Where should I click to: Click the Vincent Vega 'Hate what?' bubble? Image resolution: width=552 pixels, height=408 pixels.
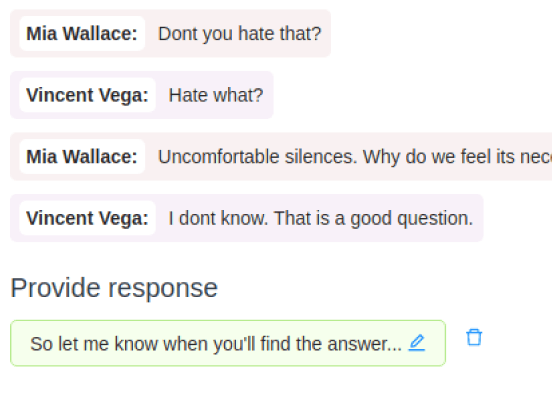(142, 95)
